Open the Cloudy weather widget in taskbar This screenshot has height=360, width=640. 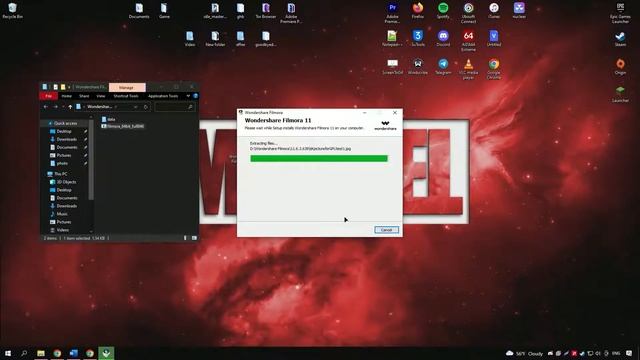[x=524, y=353]
